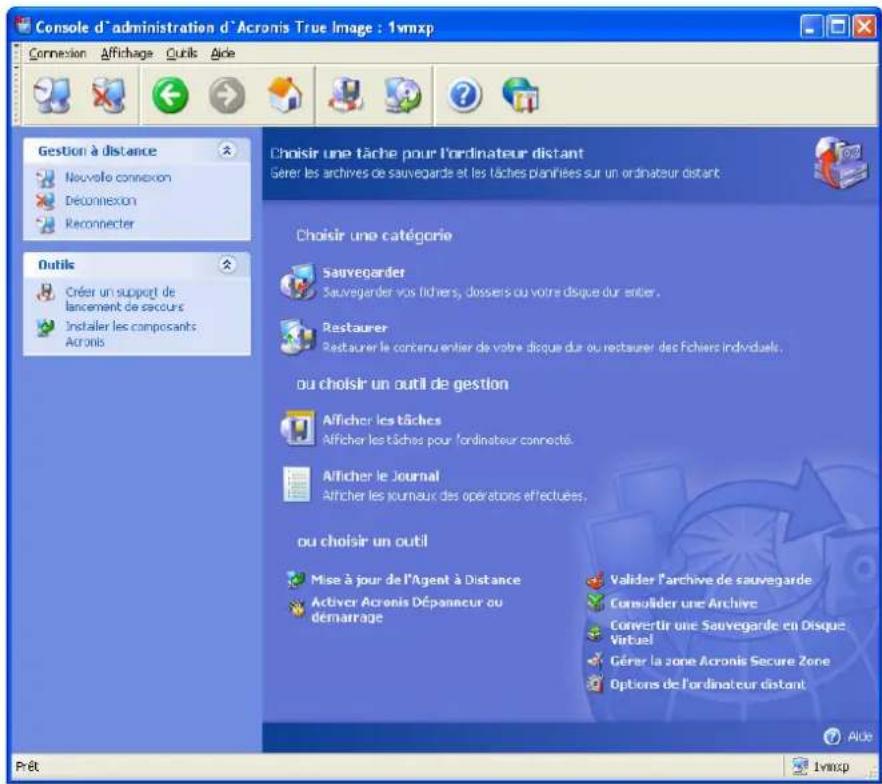Click the Sauvegarder category icon
Image resolution: width=882 pixels, height=784 pixels.
pos(298,282)
